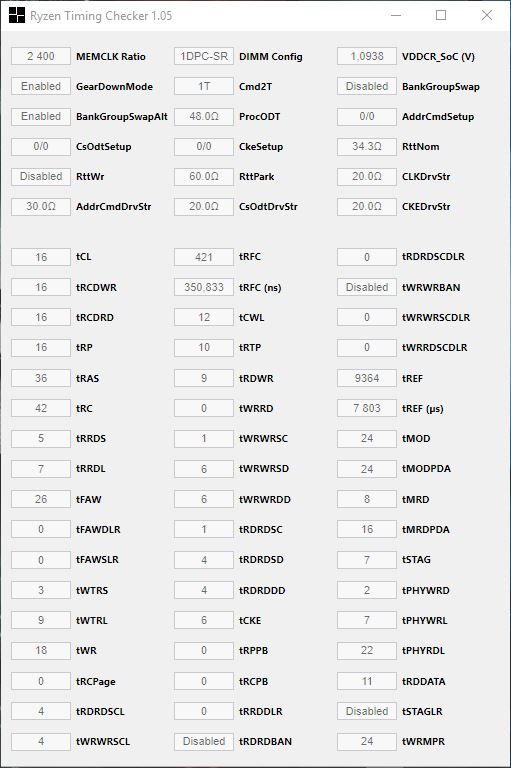Click the tREF 9364 value box
The width and height of the screenshot is (511, 768).
click(x=367, y=378)
